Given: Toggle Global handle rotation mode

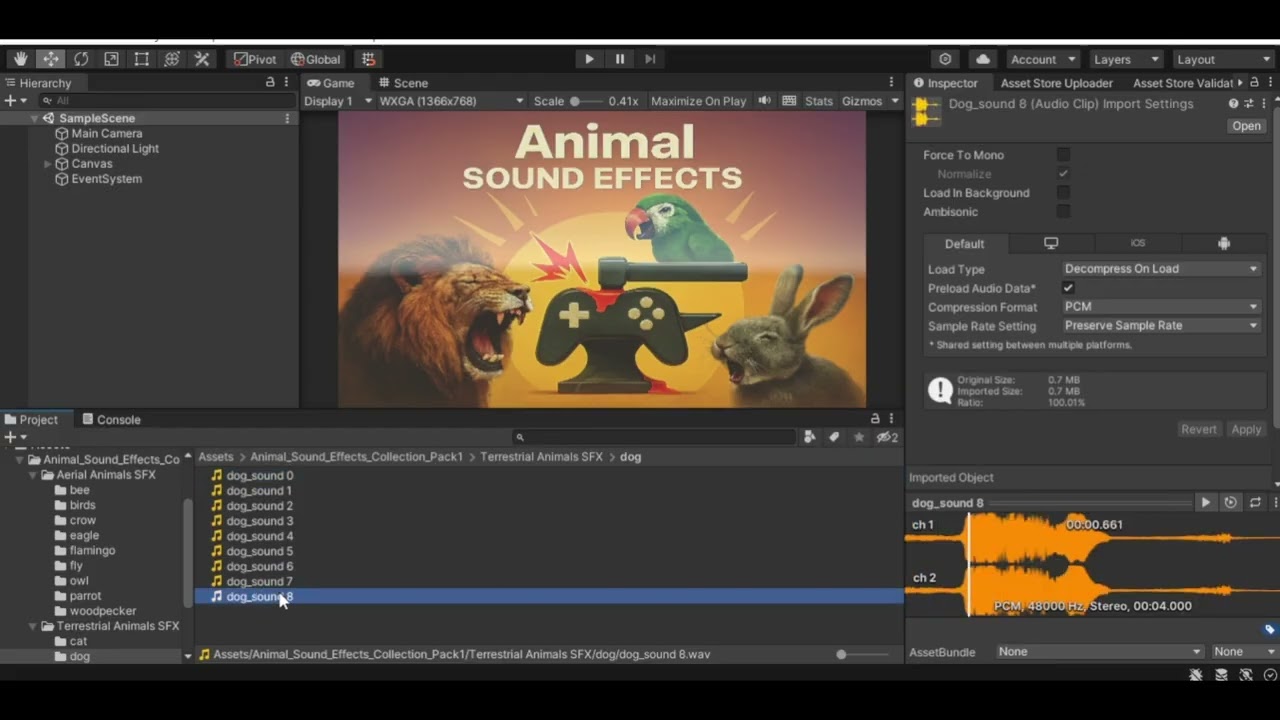Looking at the screenshot, I should click(x=316, y=59).
